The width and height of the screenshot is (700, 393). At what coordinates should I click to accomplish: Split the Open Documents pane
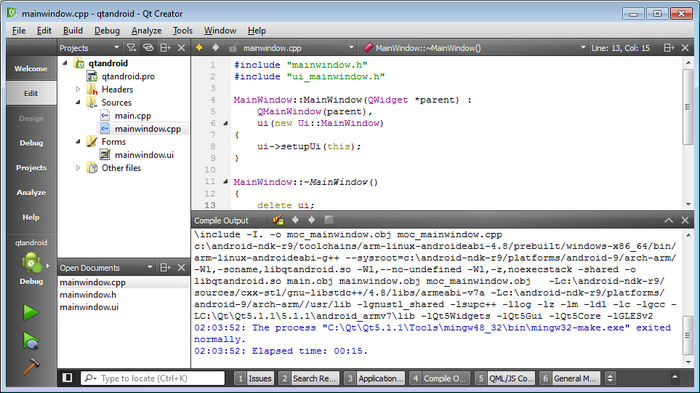pos(165,268)
